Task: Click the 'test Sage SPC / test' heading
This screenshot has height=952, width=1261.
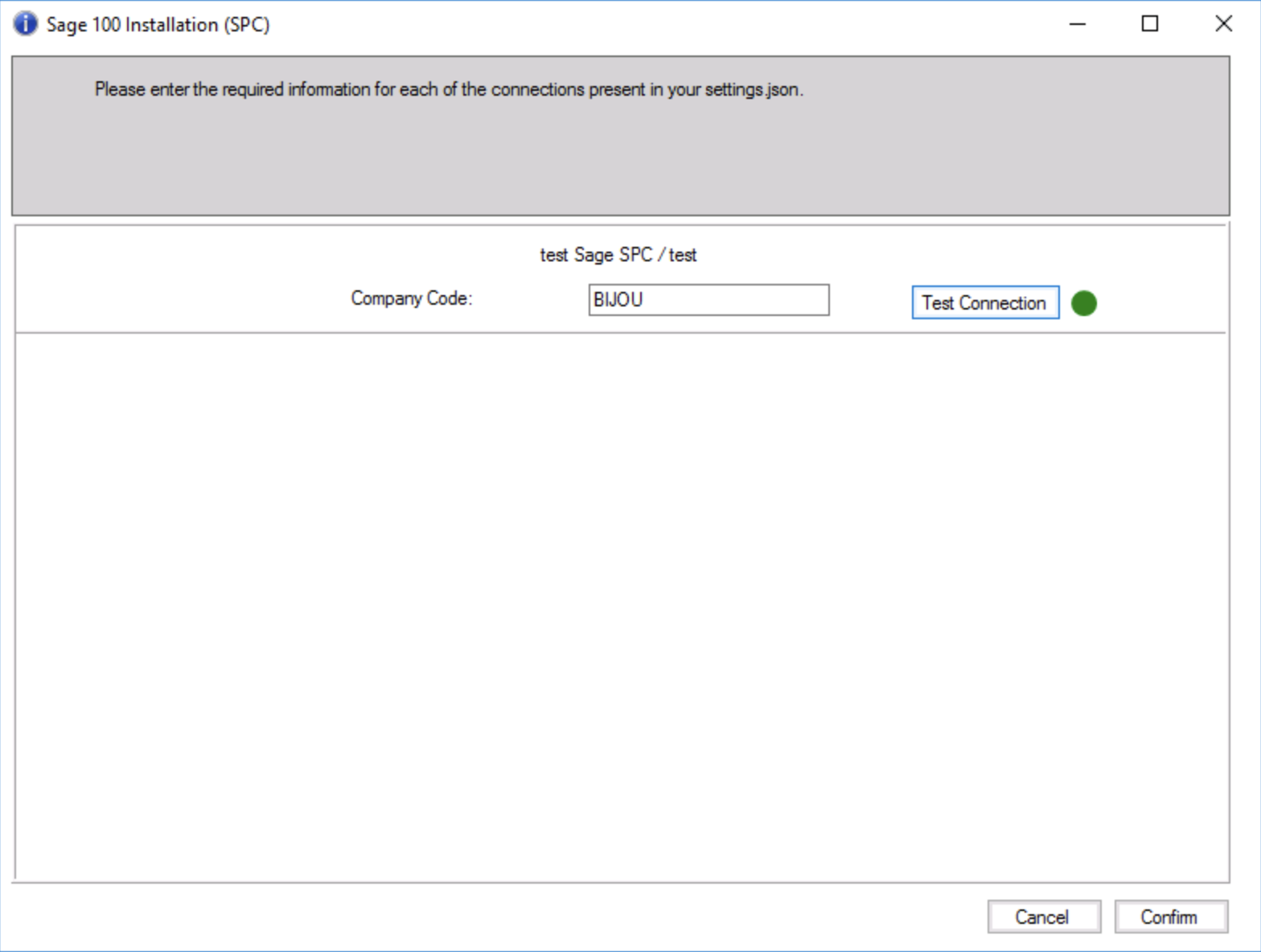Action: (x=618, y=255)
